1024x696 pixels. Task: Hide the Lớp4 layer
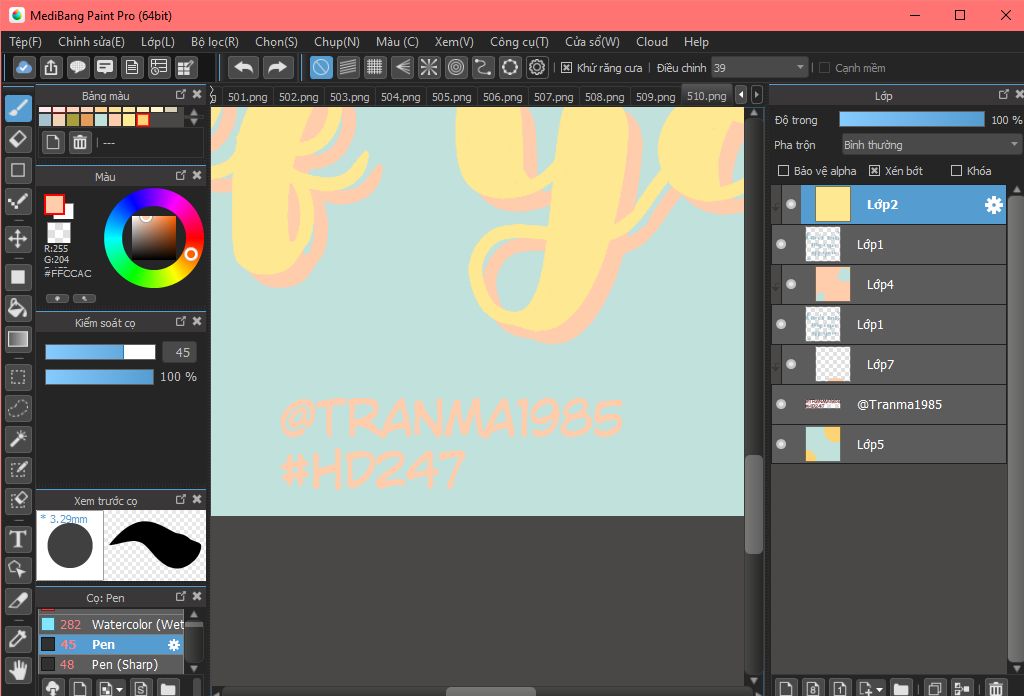point(791,285)
